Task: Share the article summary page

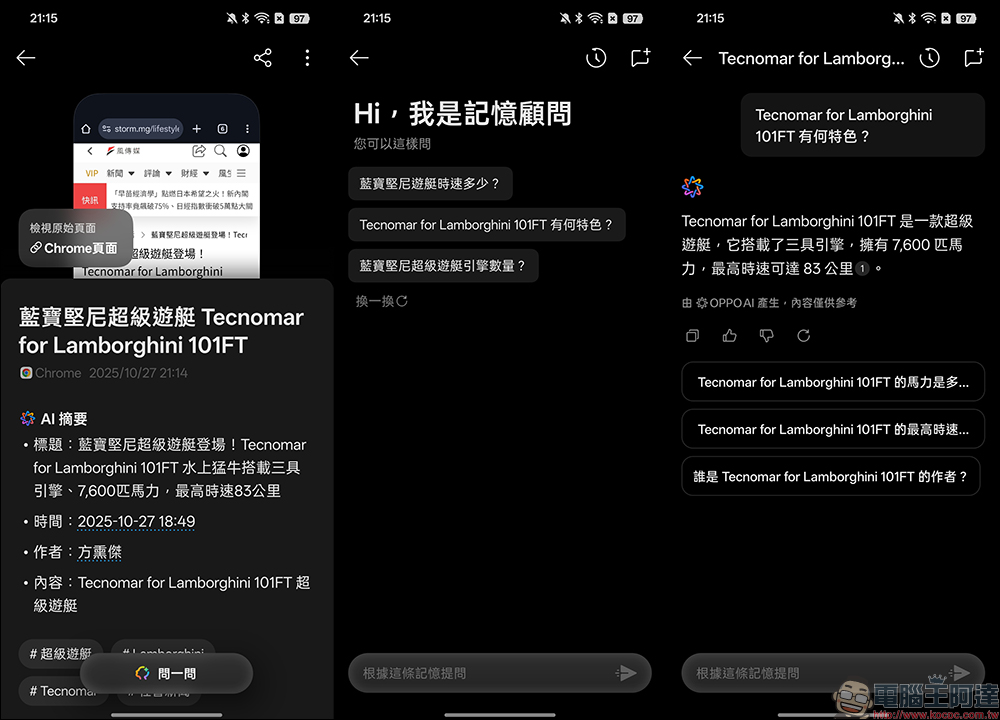Action: pos(262,57)
